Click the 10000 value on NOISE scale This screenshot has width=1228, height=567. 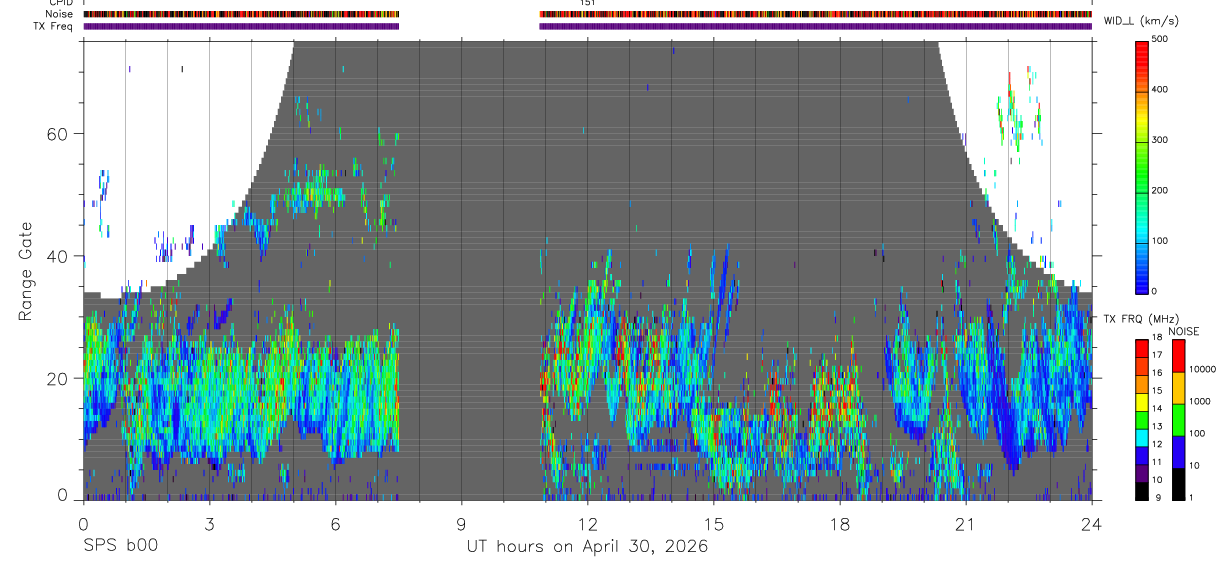[1204, 369]
